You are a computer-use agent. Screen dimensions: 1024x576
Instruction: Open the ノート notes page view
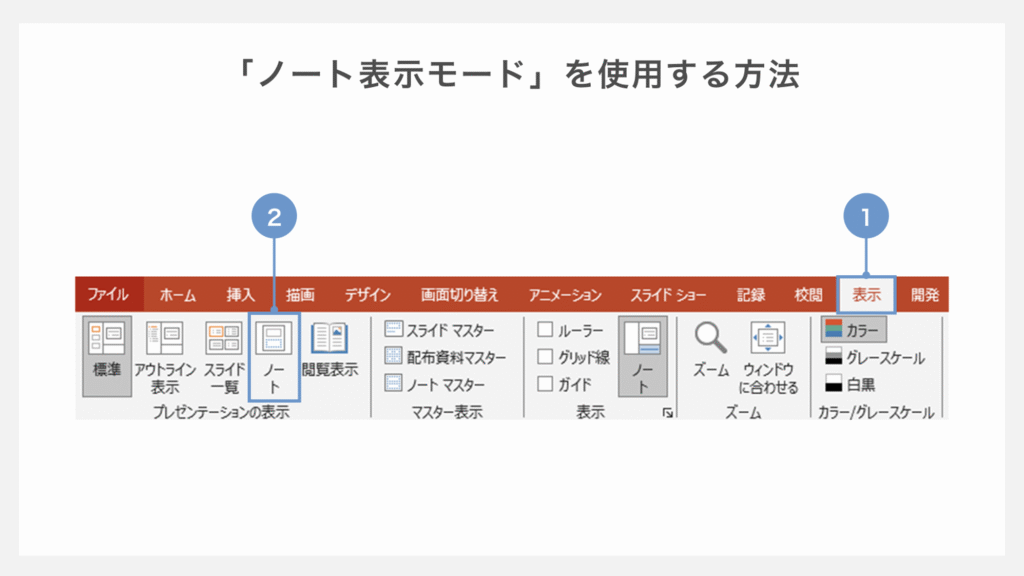coord(274,357)
